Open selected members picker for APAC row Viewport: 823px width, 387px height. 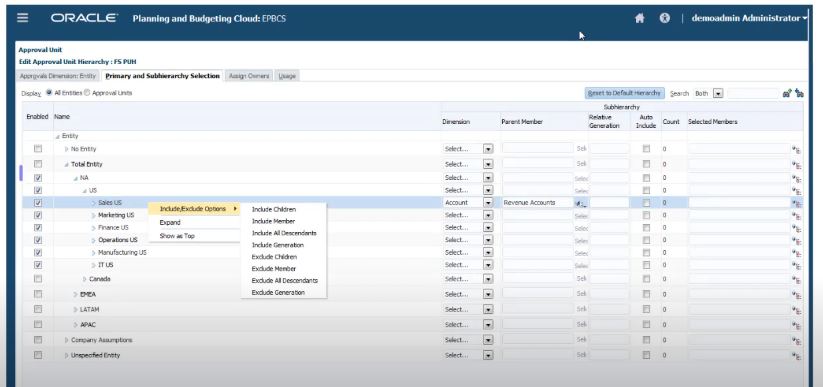tap(797, 326)
